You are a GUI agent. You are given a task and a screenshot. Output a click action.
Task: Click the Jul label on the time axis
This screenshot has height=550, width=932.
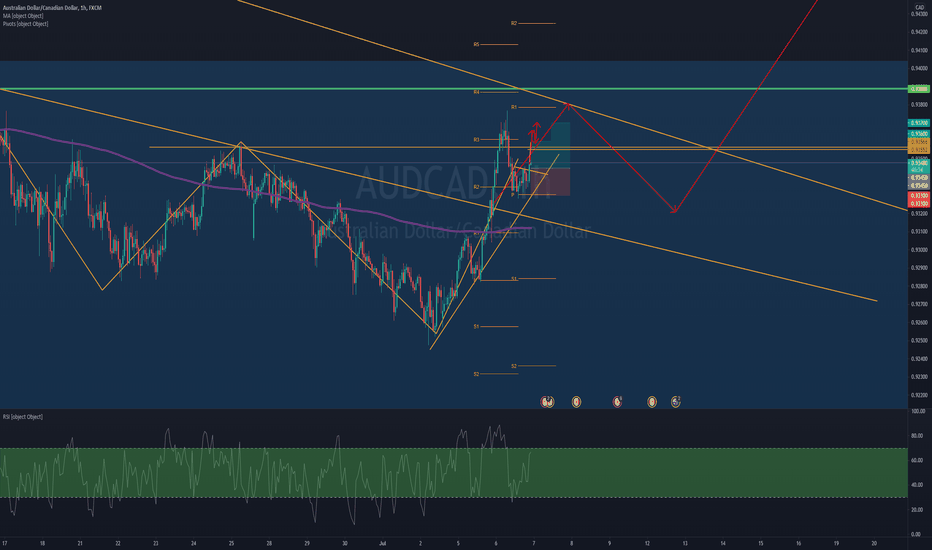(383, 543)
